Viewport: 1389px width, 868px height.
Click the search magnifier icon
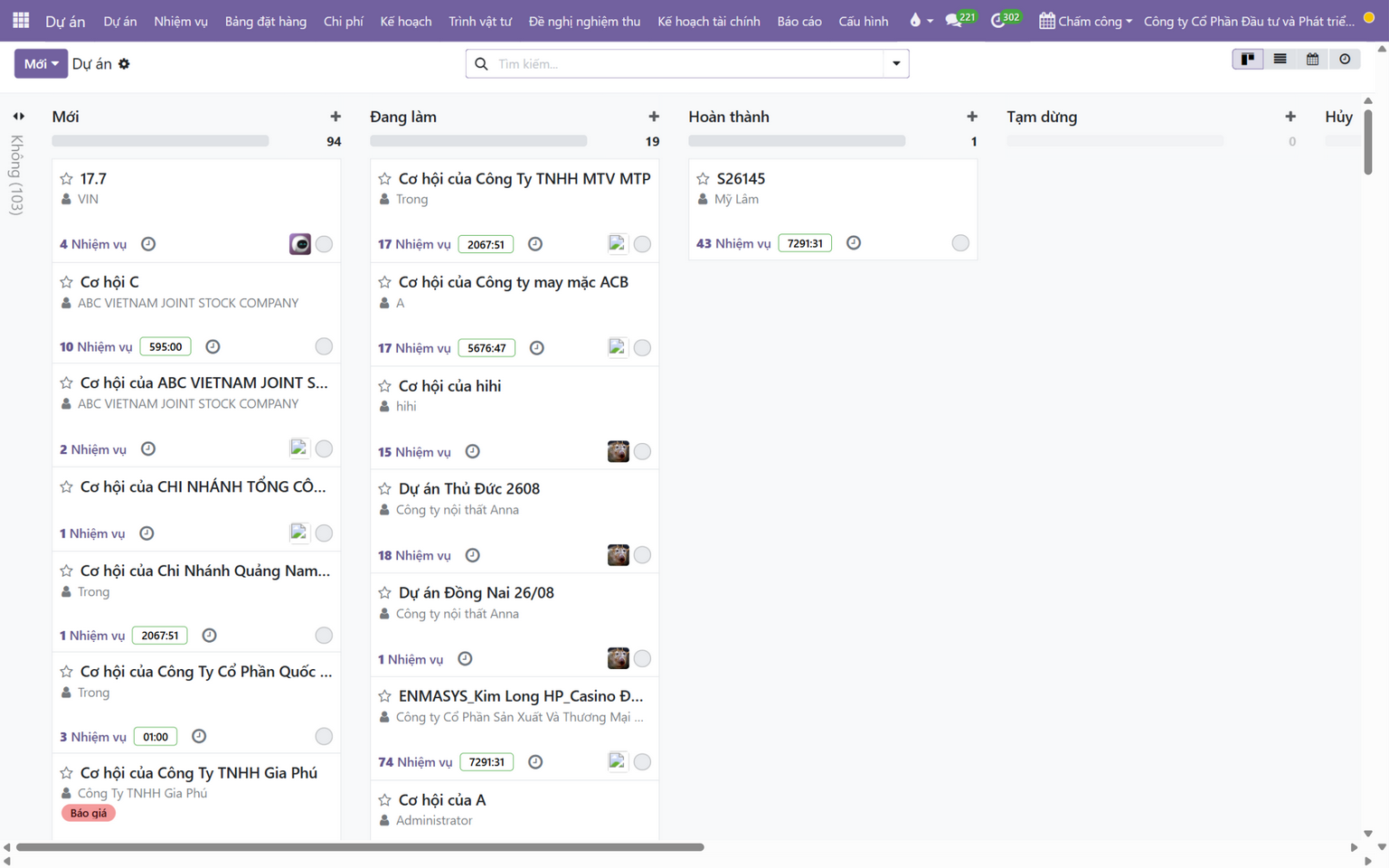point(481,64)
